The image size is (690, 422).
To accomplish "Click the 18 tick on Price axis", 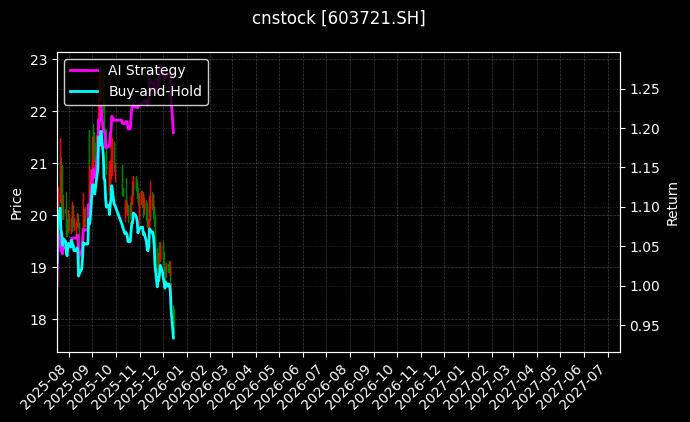I will pyautogui.click(x=39, y=320).
